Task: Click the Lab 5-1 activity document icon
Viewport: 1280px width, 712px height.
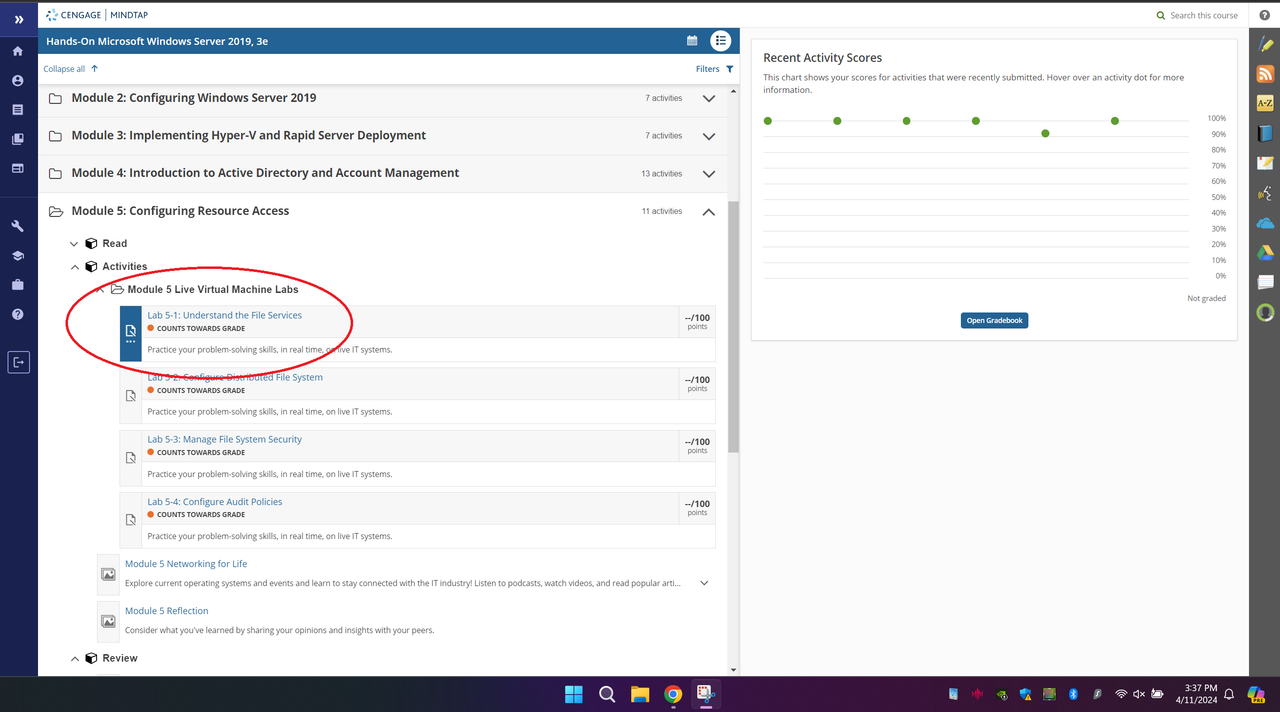Action: [131, 331]
